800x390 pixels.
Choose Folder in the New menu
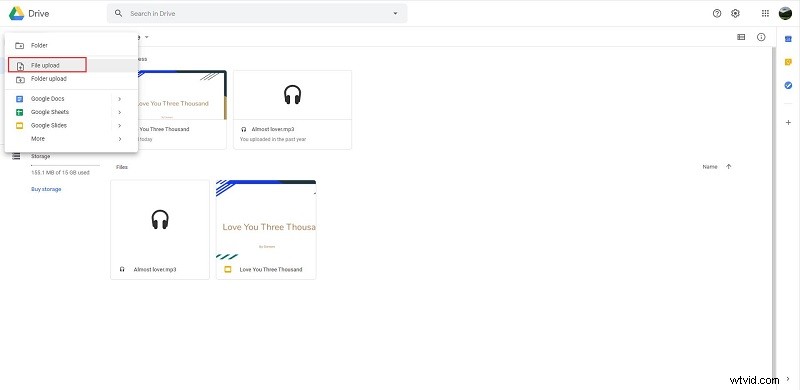71,45
